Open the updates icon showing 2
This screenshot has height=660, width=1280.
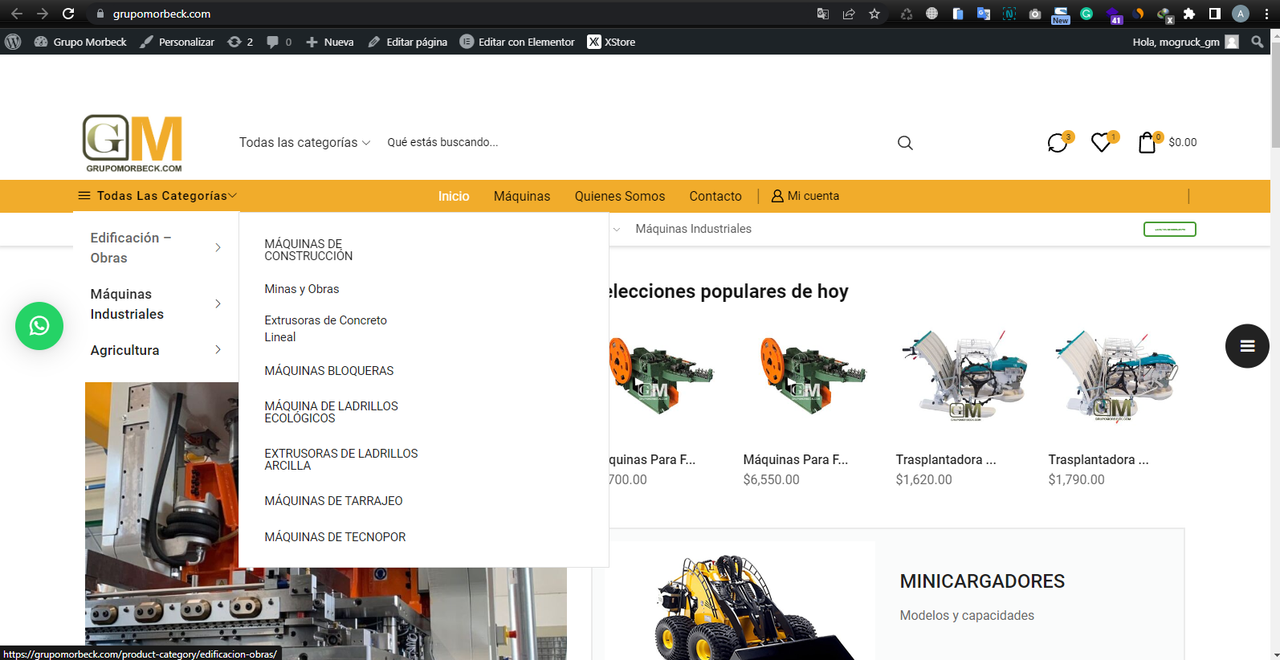coord(240,42)
